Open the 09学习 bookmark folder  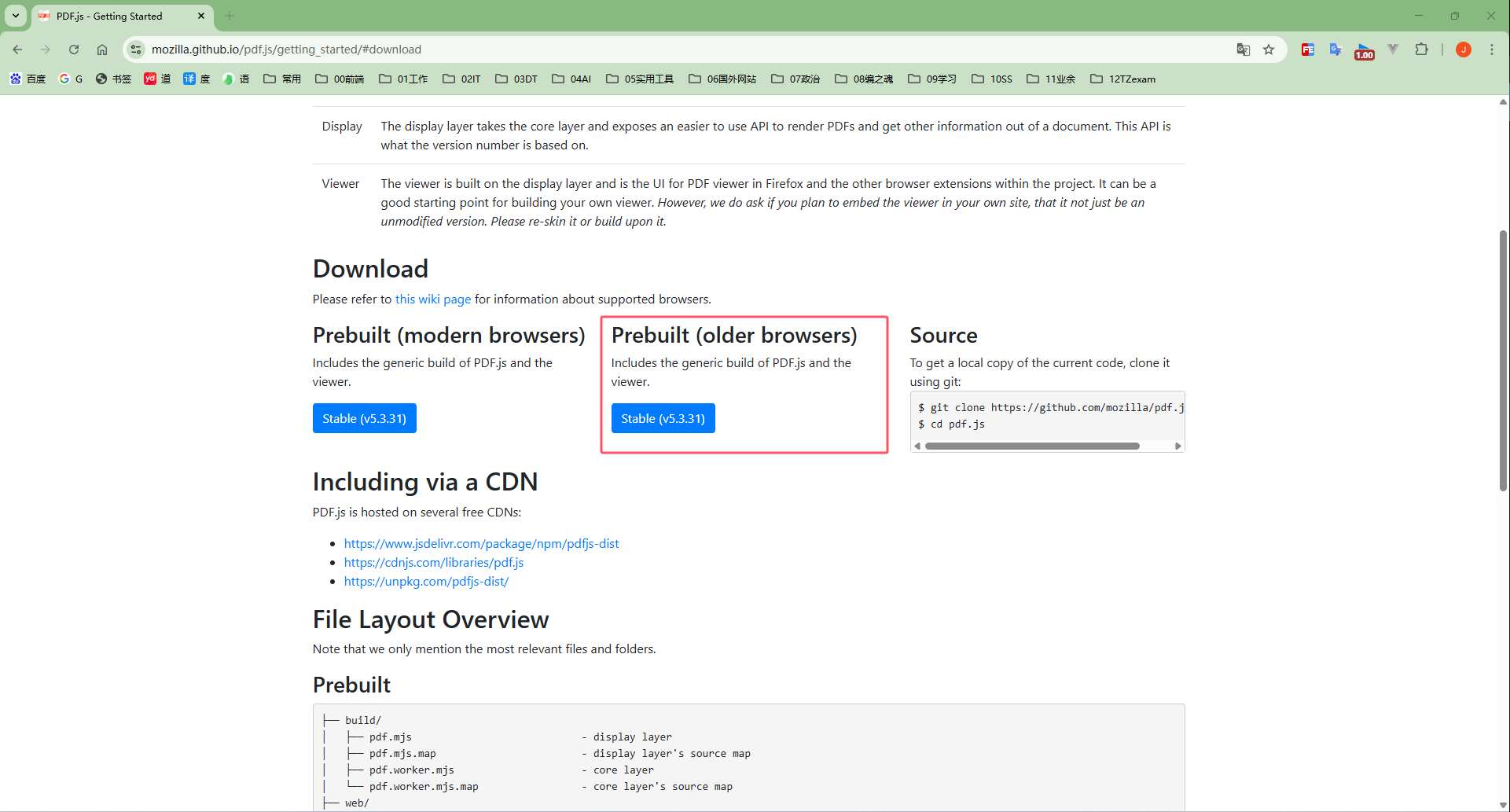(932, 79)
